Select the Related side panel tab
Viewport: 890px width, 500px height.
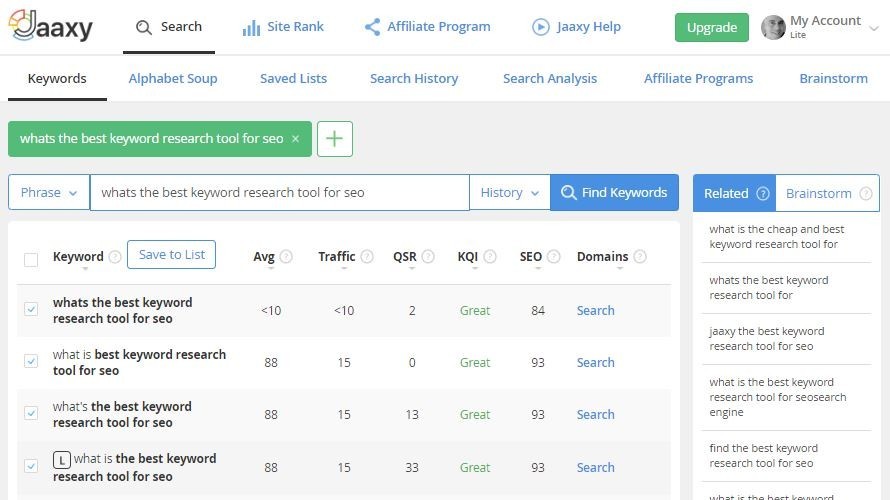click(734, 194)
